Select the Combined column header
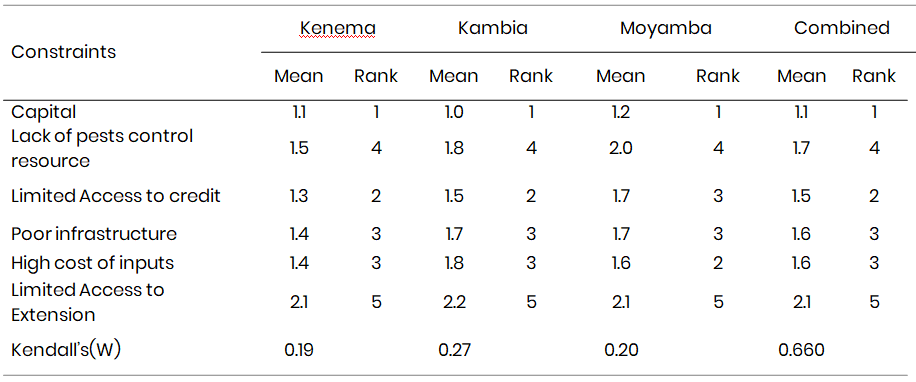The width and height of the screenshot is (916, 382). click(841, 28)
